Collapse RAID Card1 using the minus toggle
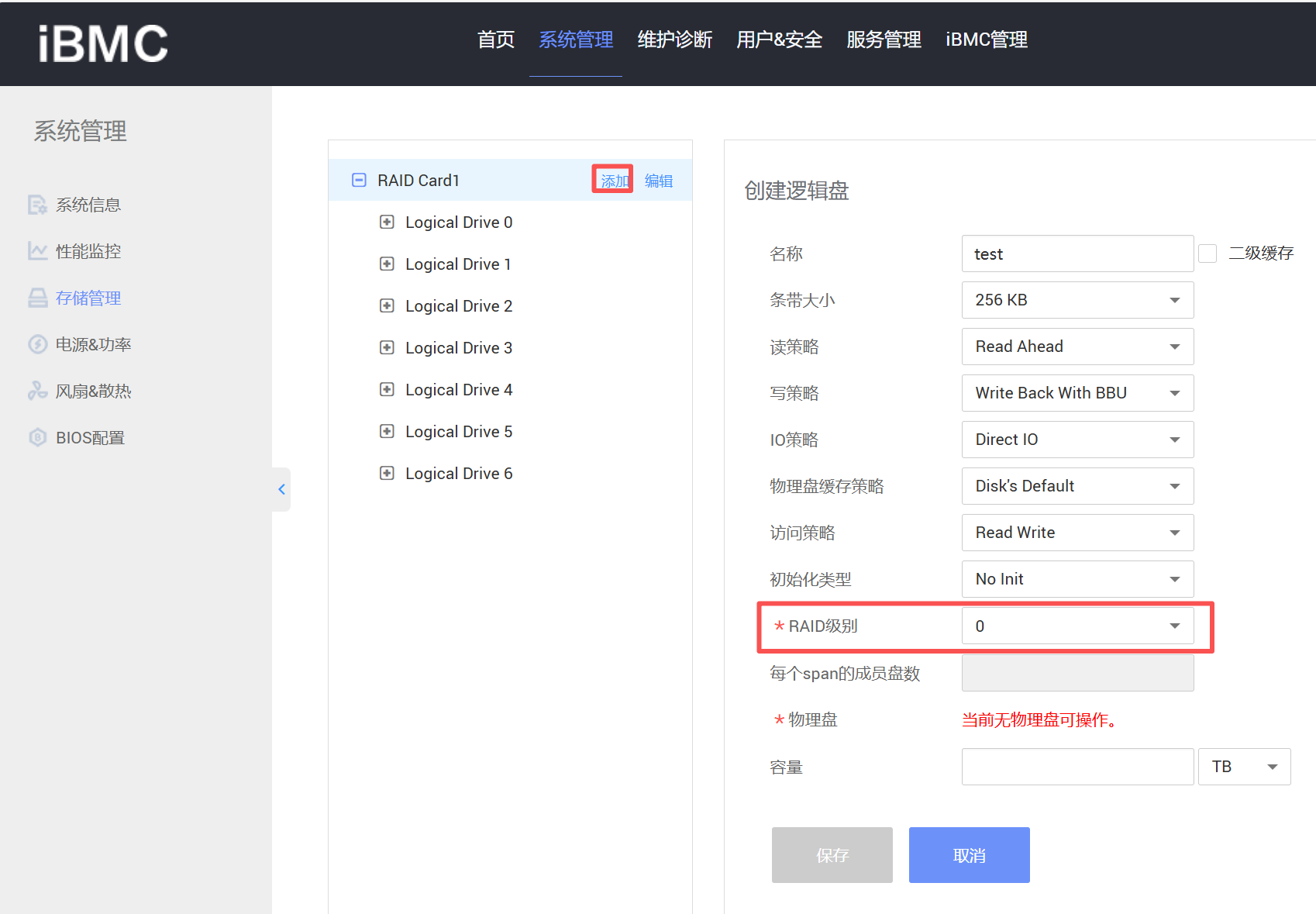Viewport: 1316px width, 914px height. (x=358, y=179)
